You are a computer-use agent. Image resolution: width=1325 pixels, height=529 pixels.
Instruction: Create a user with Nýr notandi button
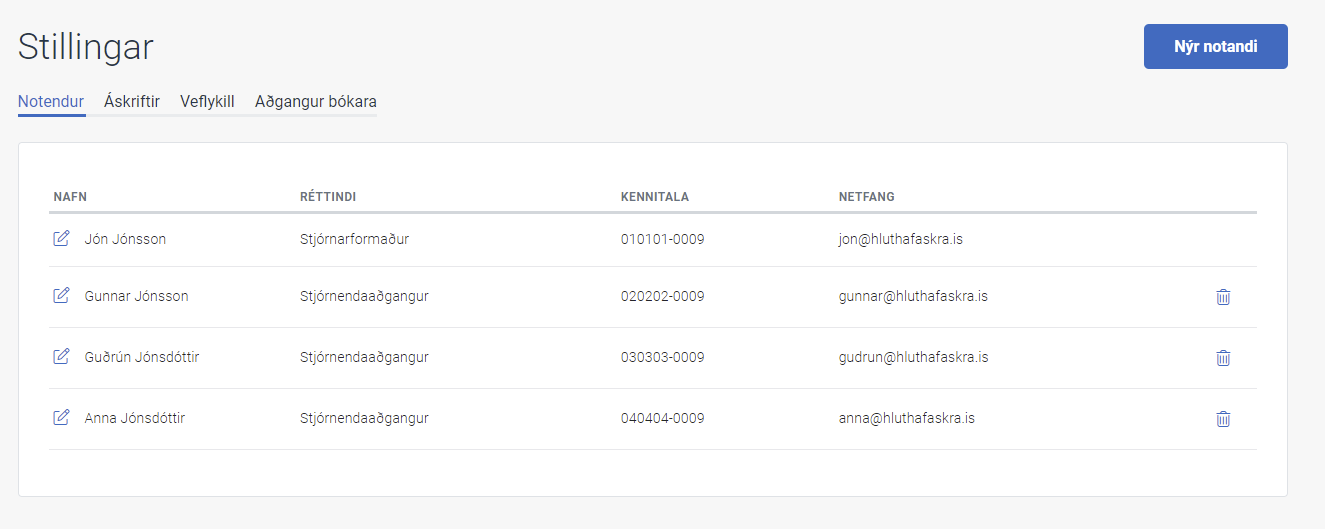pos(1216,47)
